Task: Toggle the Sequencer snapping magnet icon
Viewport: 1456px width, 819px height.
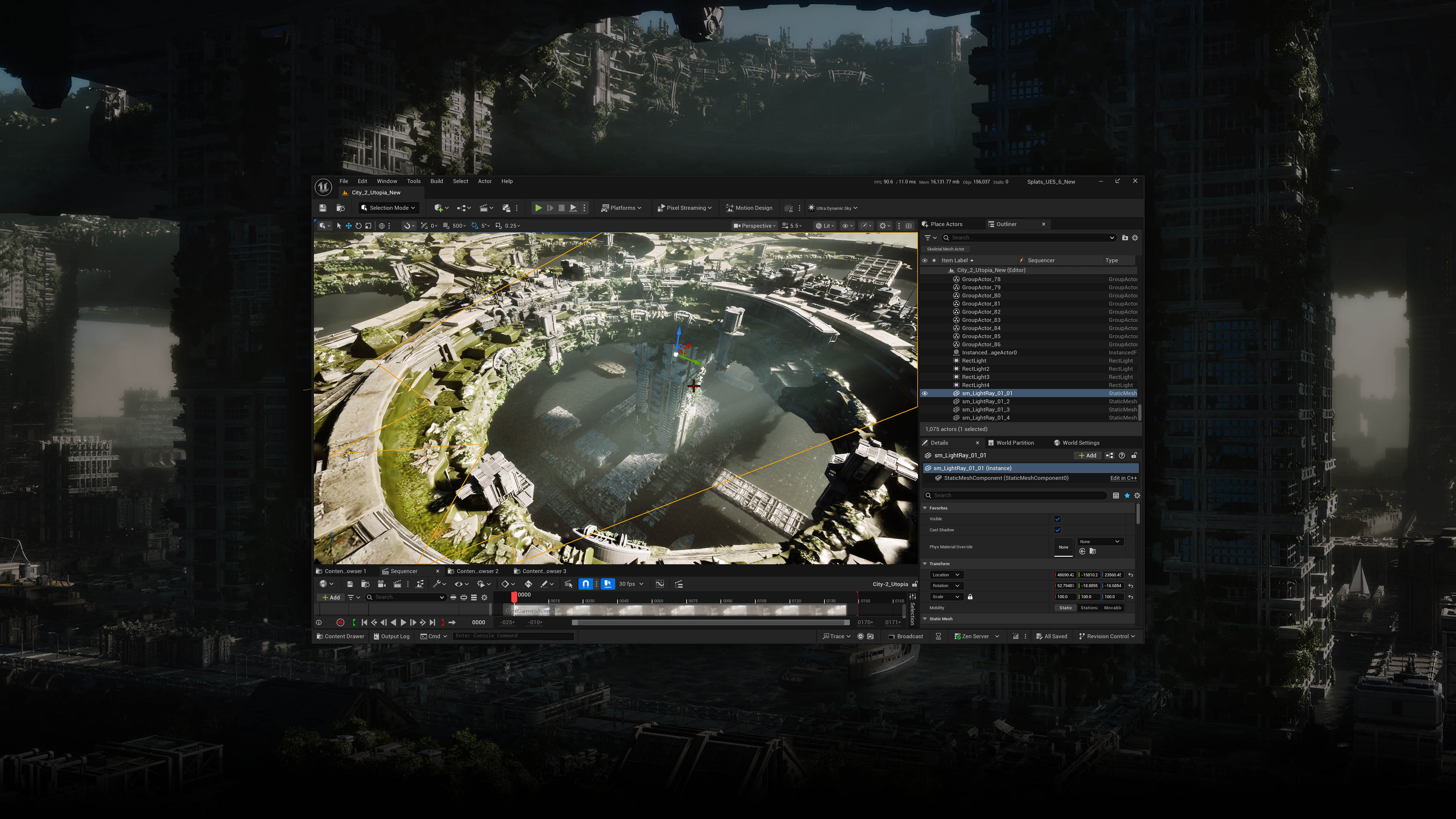Action: [x=586, y=584]
